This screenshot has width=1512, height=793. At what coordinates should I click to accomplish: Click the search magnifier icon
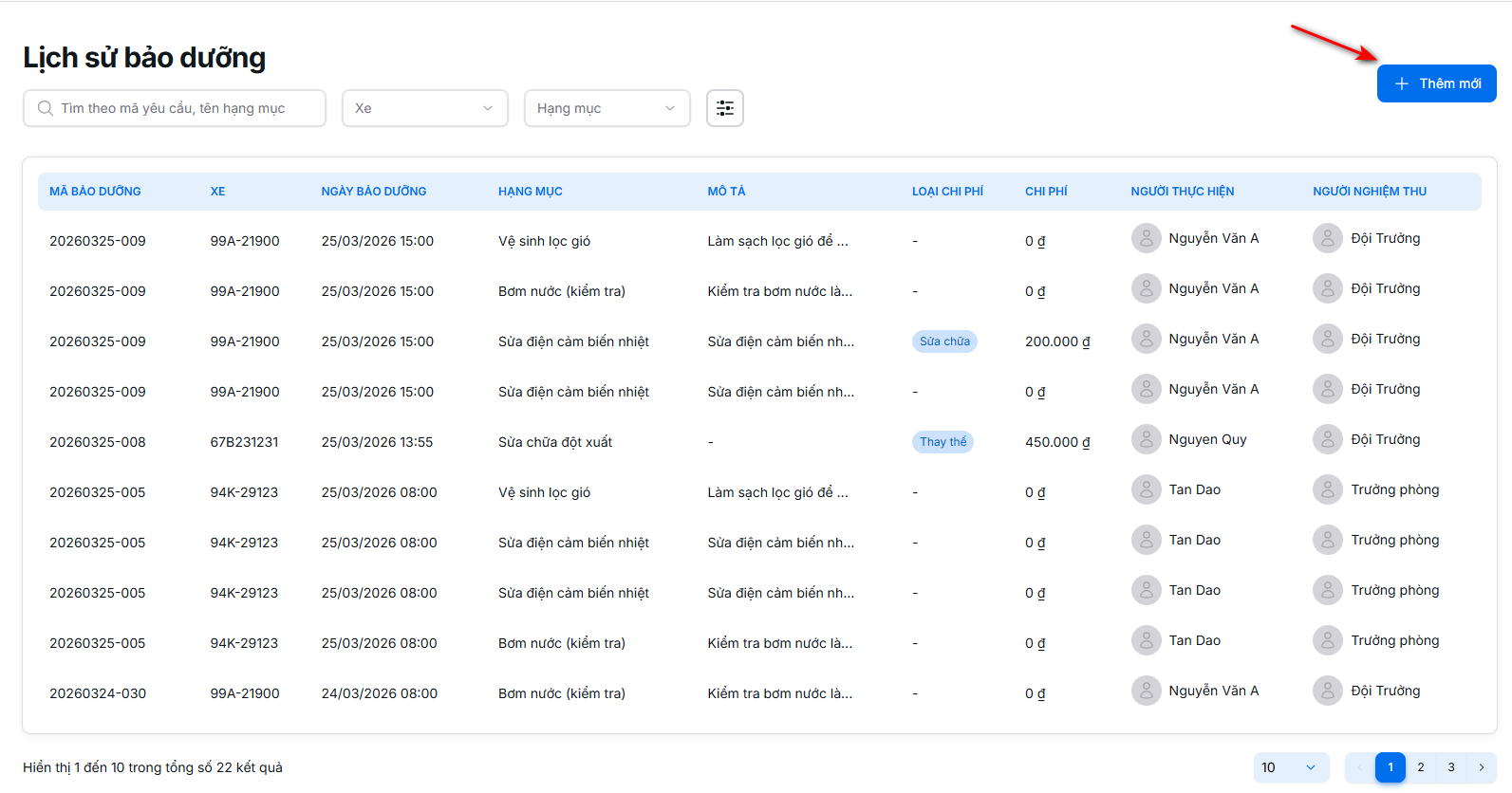tap(45, 108)
